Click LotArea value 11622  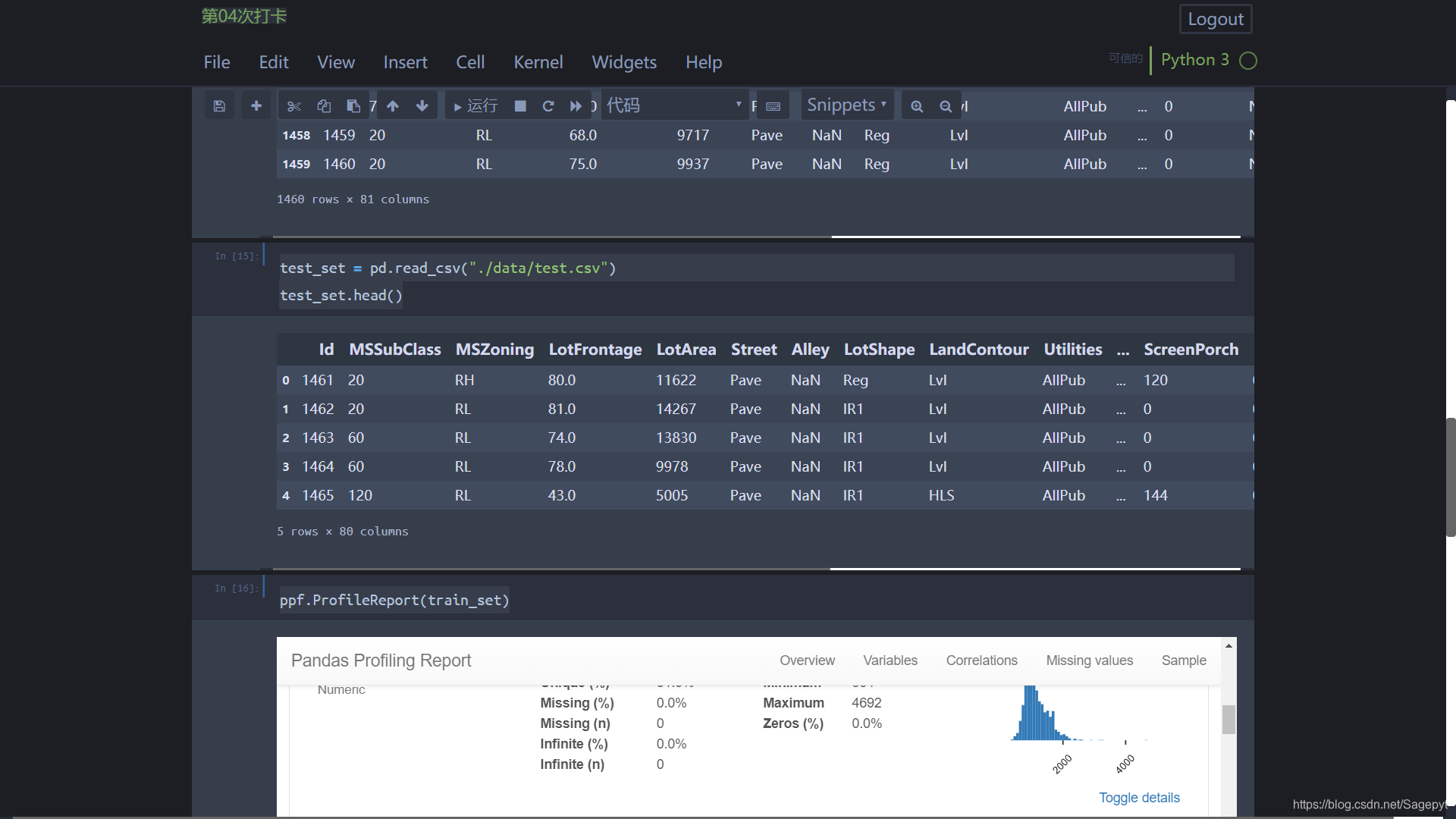click(676, 381)
